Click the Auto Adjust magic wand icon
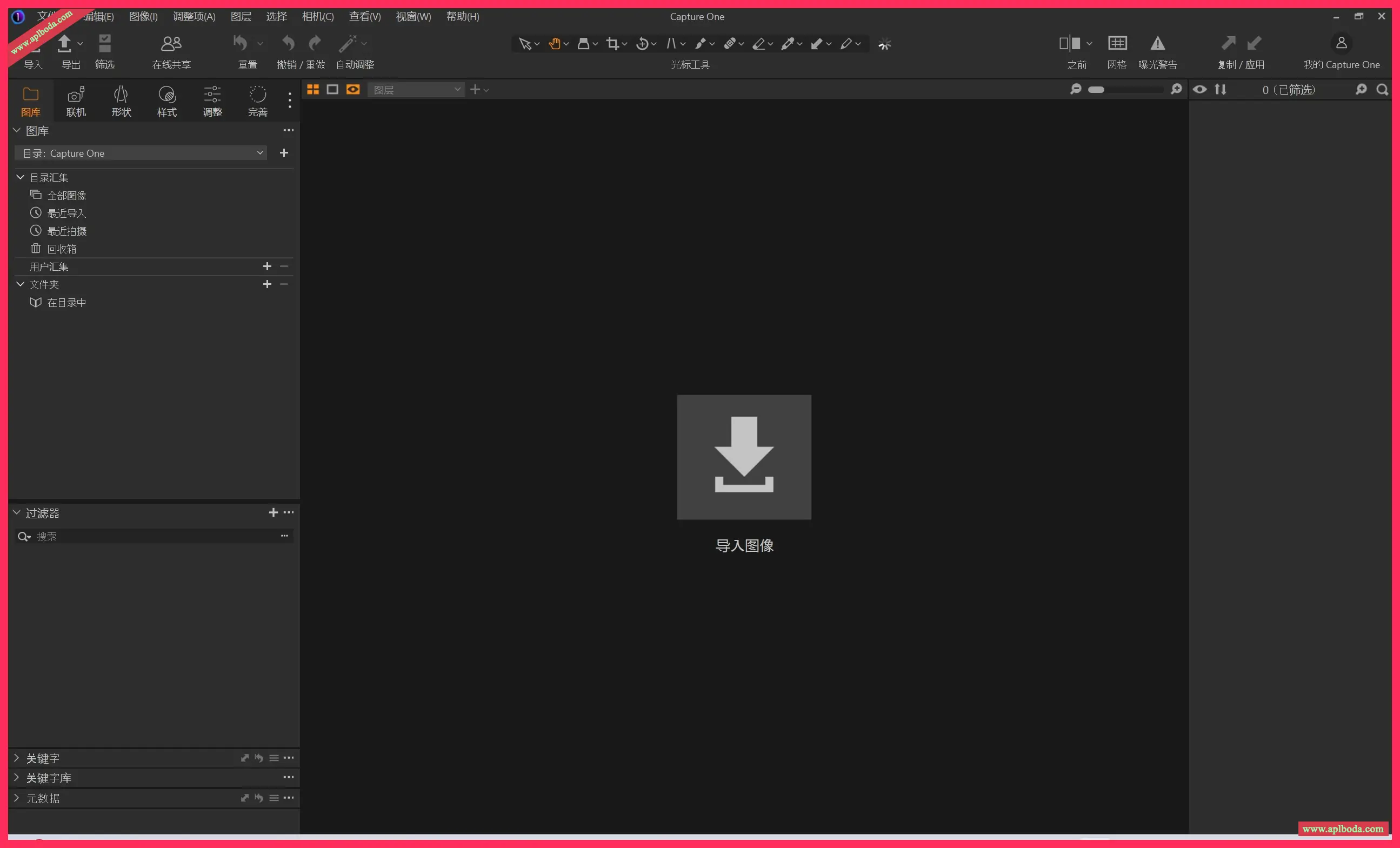This screenshot has height=848, width=1400. pos(347,44)
